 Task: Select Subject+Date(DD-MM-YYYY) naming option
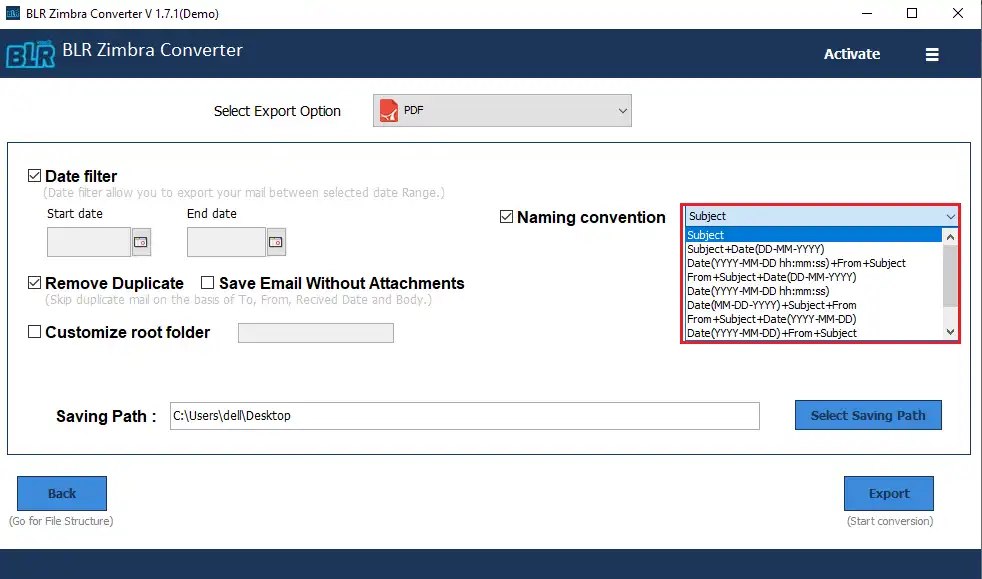[x=757, y=249]
